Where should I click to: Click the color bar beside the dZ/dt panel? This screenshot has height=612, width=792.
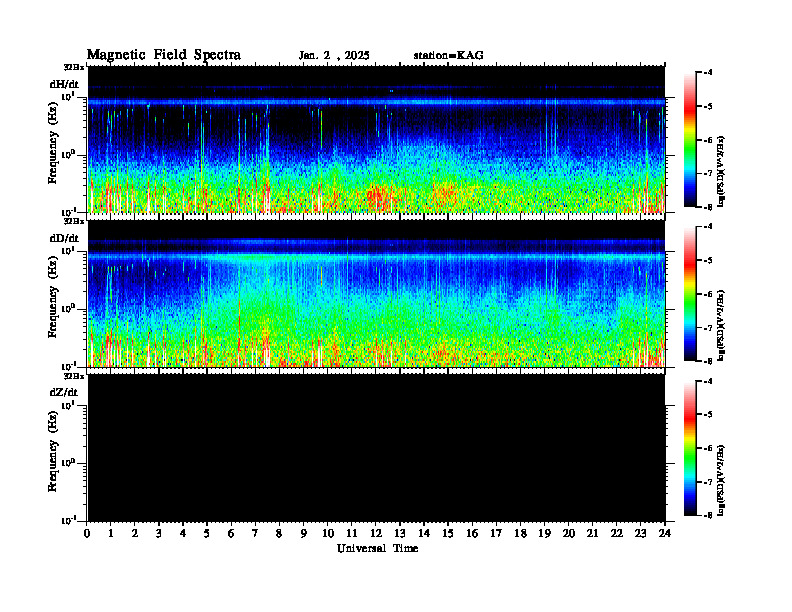[690, 448]
